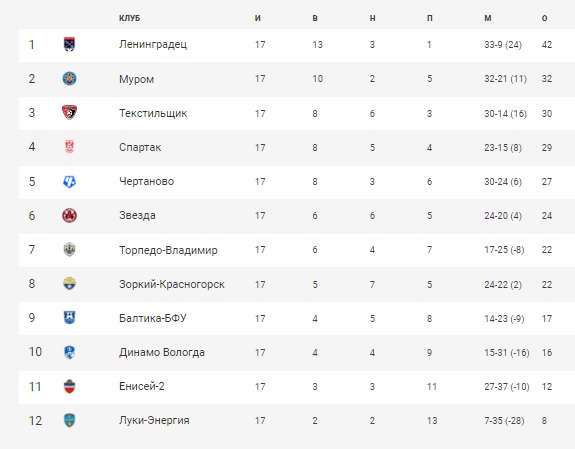The width and height of the screenshot is (575, 449).
Task: Click the Балтика-БФУ shield logo
Action: click(69, 318)
